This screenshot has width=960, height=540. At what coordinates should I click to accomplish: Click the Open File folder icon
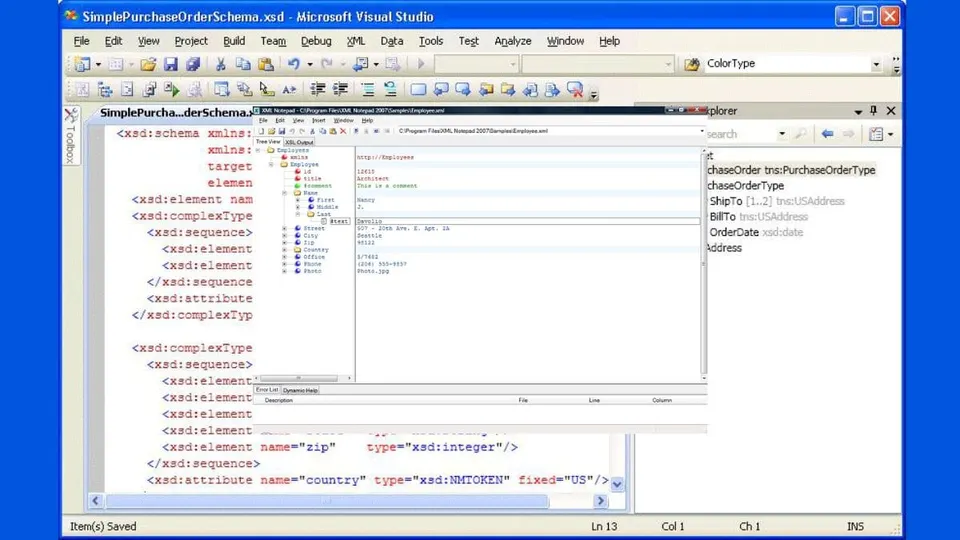[148, 64]
